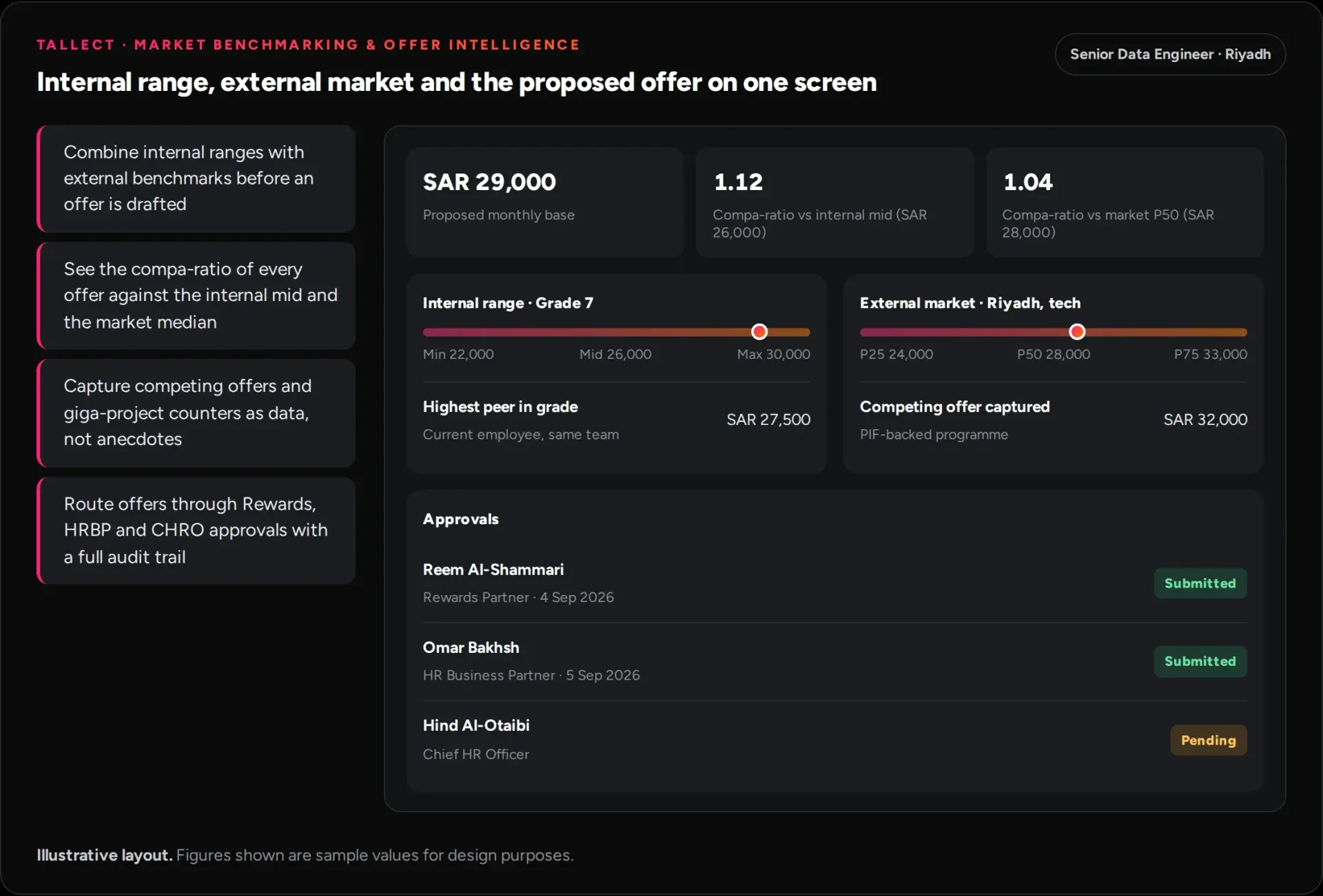
Task: Click the 'P75 33,000' label
Action: (x=1211, y=354)
